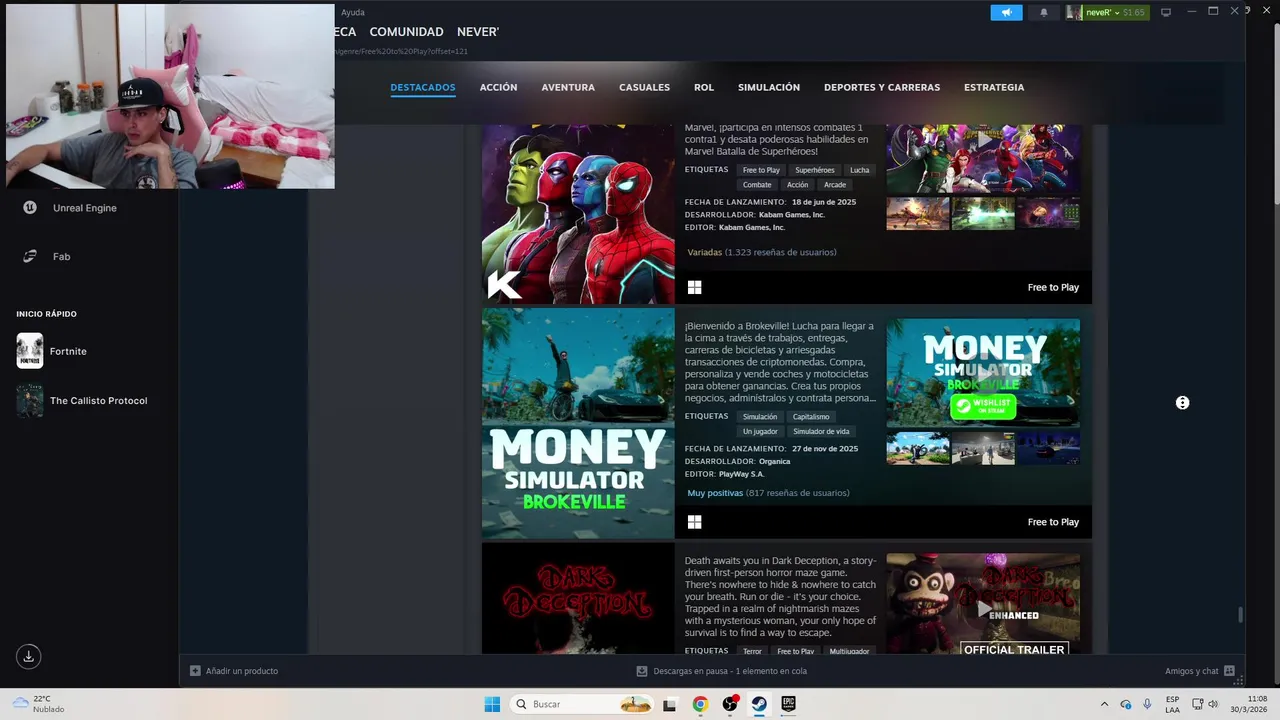
Task: Click the round three-dots options button
Action: click(1183, 403)
